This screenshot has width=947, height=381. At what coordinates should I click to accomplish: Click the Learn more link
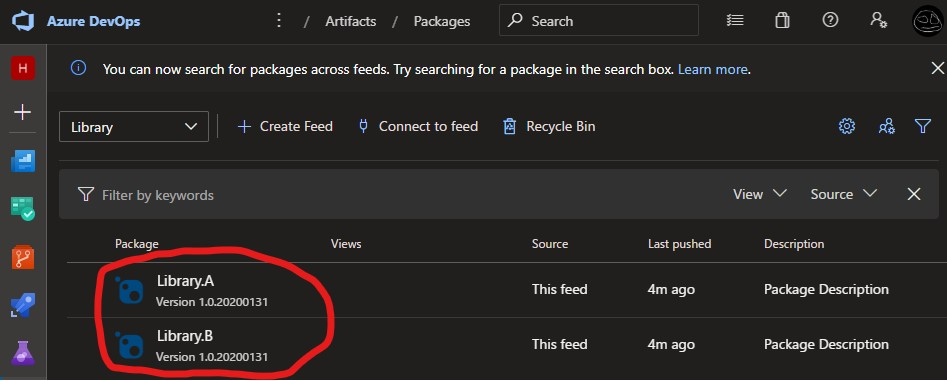(x=713, y=69)
